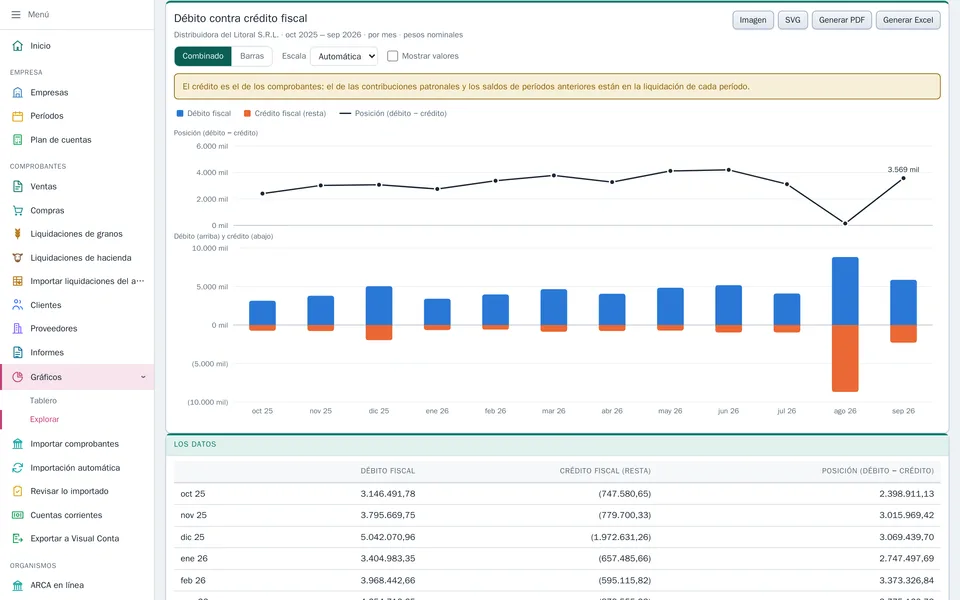Viewport: 960px width, 600px height.
Task: Click the Cuentas corrientes money icon
Action: pos(18,515)
